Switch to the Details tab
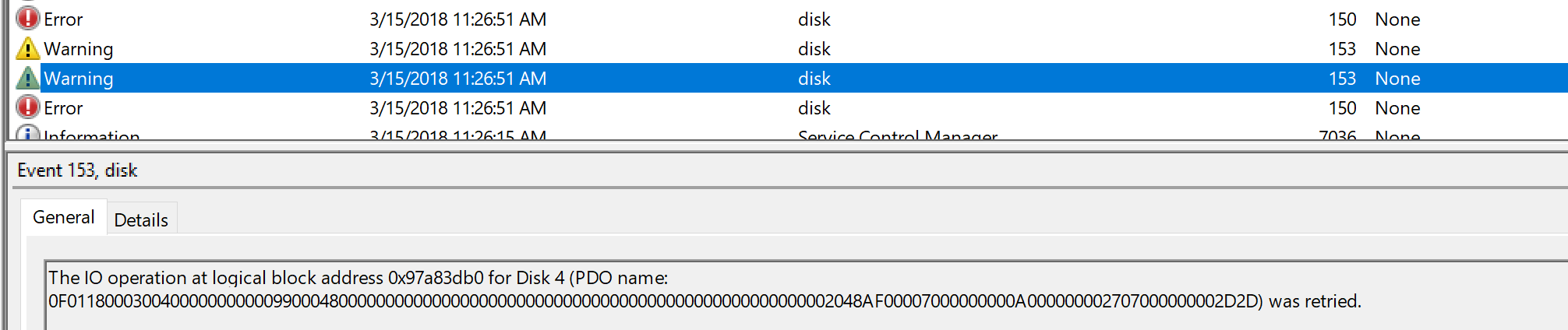 click(x=141, y=220)
